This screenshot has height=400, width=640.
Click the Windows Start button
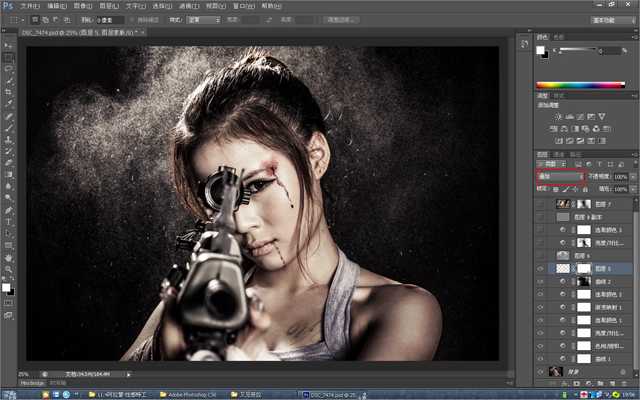(10, 394)
